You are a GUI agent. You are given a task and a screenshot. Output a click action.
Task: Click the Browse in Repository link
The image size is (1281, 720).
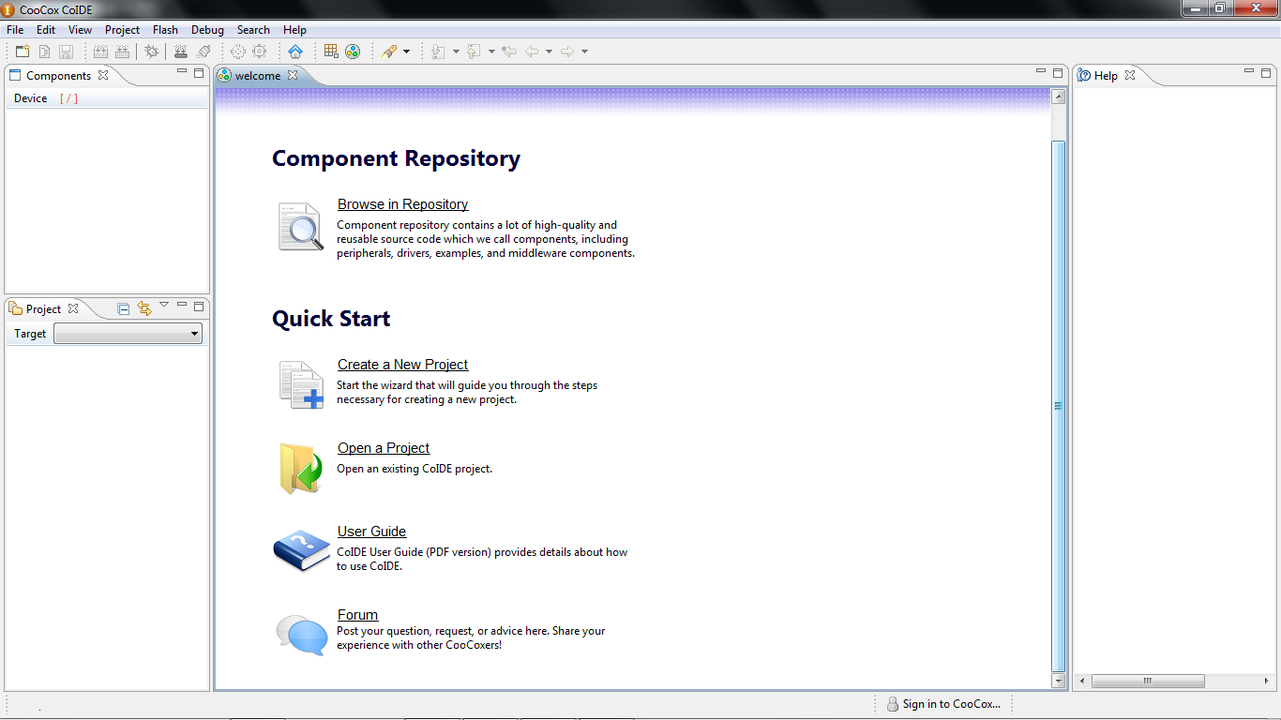[403, 204]
